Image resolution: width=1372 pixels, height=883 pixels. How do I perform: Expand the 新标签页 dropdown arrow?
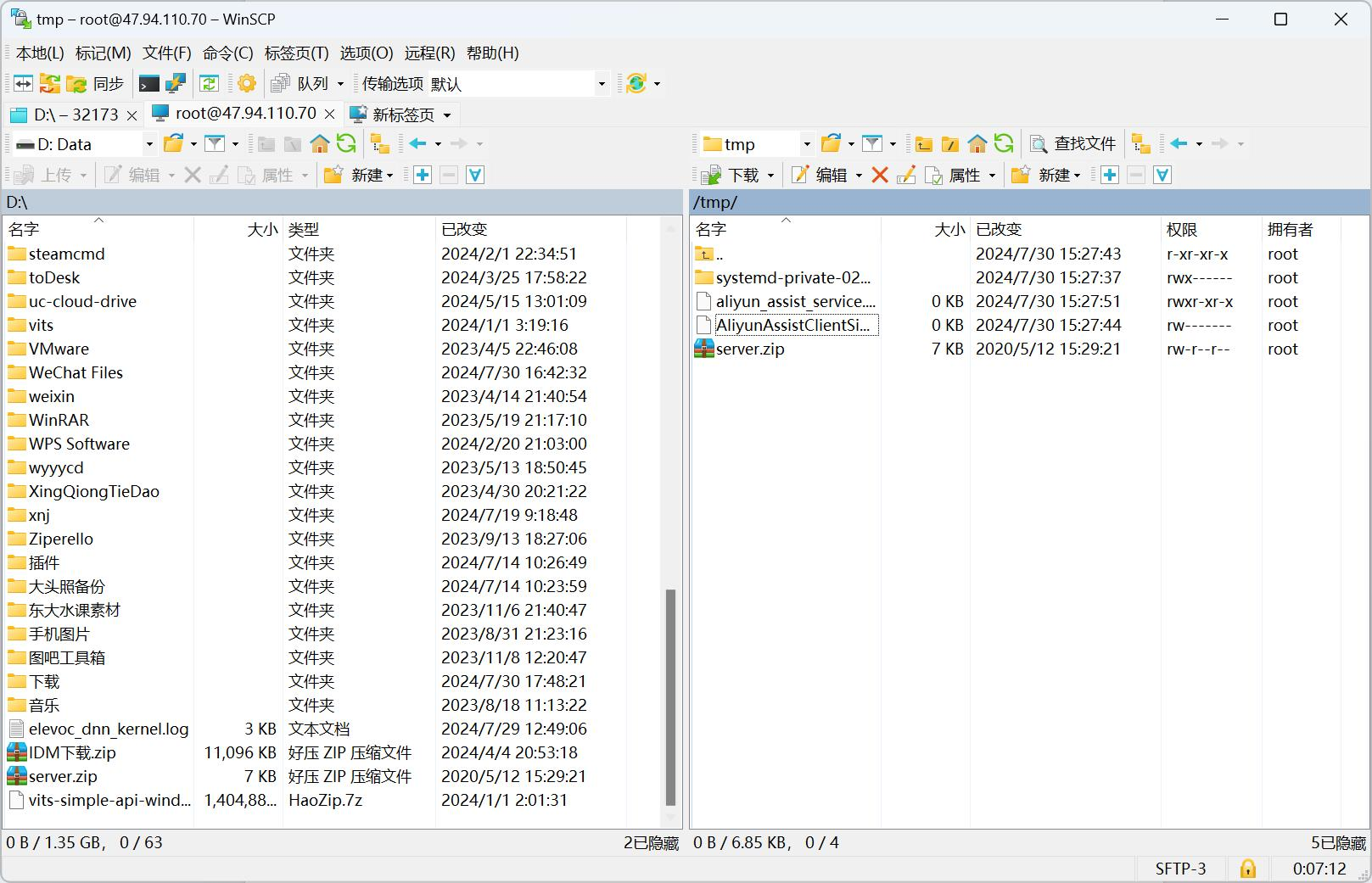point(447,115)
